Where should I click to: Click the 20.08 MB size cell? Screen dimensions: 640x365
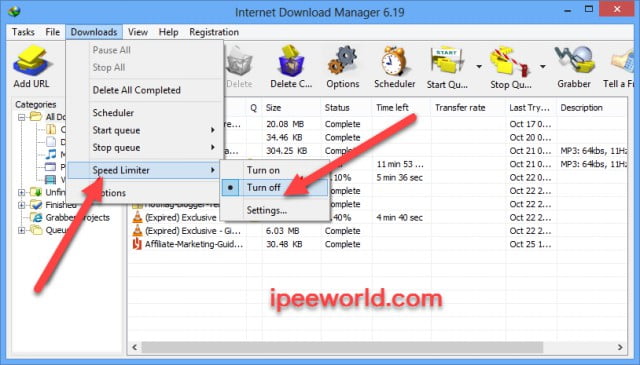[x=285, y=124]
